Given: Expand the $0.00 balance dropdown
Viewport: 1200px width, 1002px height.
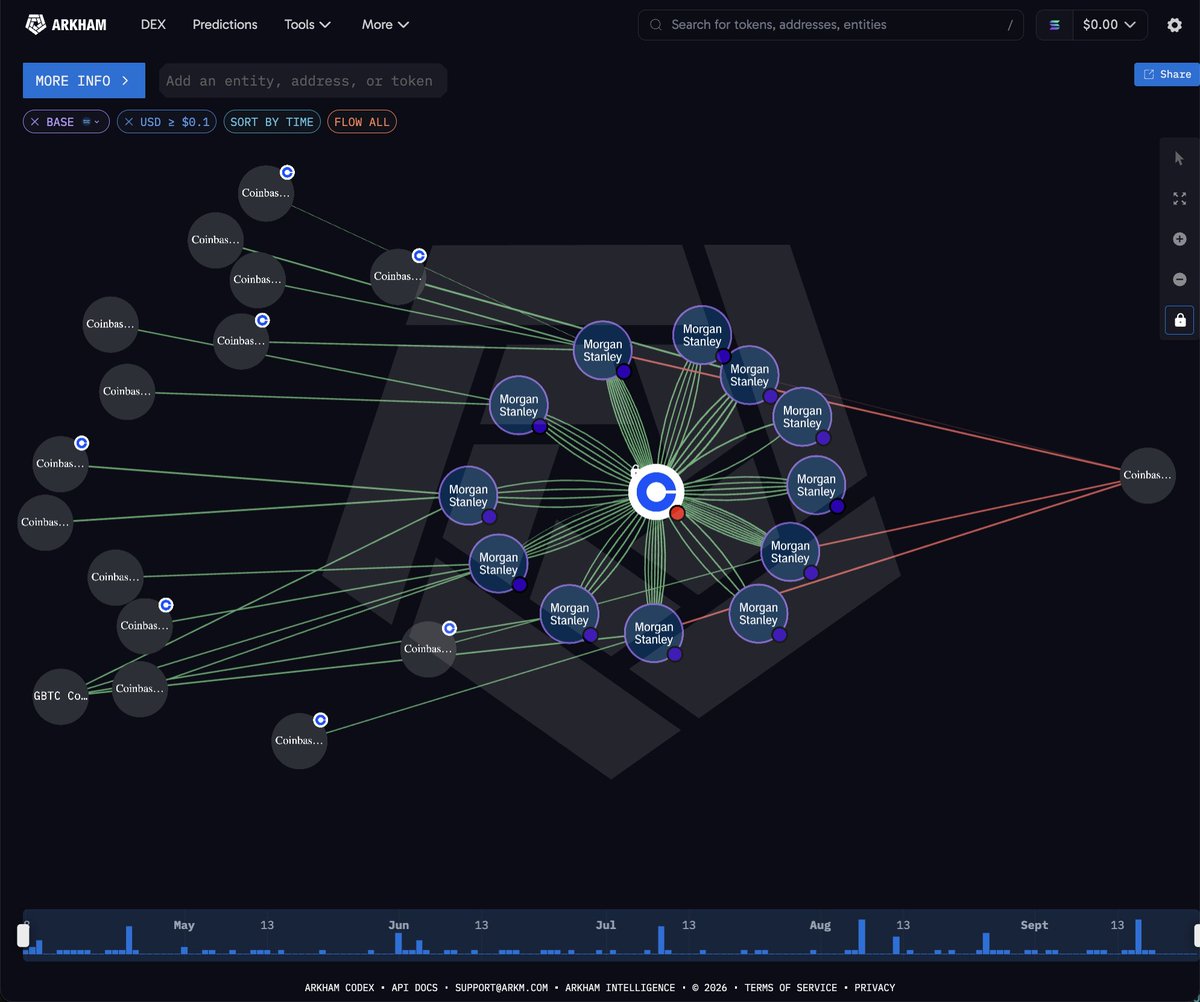Looking at the screenshot, I should [1110, 25].
